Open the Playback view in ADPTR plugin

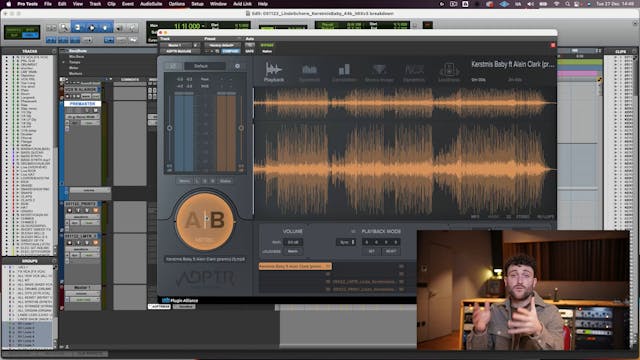274,72
